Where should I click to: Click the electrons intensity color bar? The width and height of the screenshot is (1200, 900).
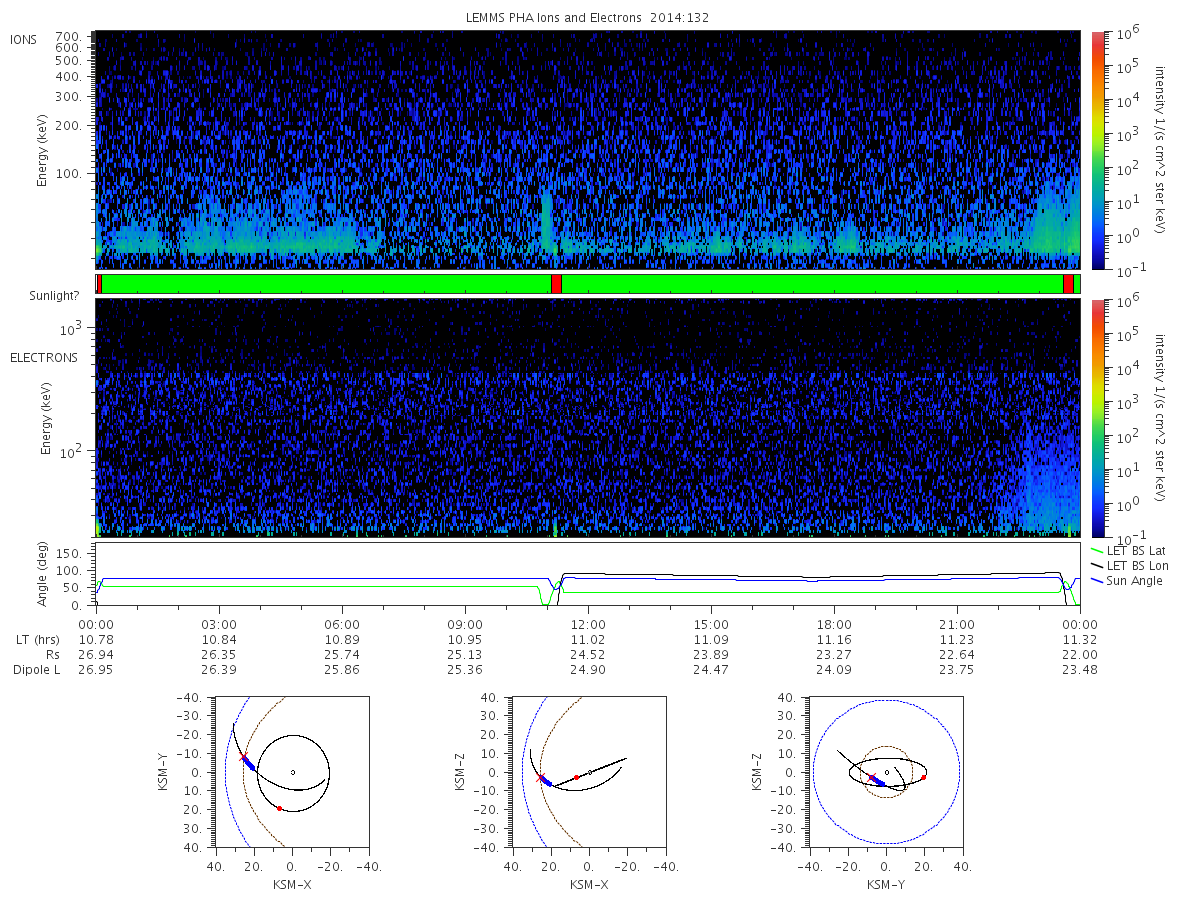coord(1097,417)
